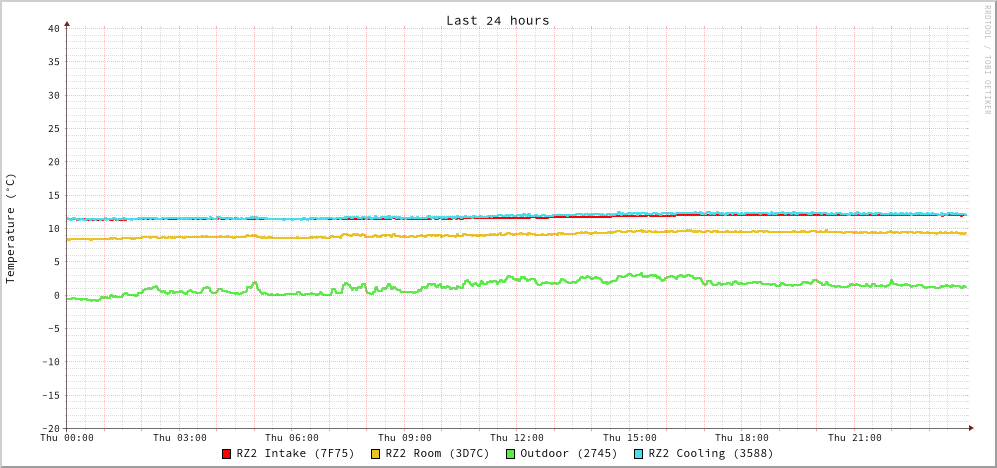Click the 'Thu 03:00' time axis label
The width and height of the screenshot is (997, 468).
click(x=180, y=438)
